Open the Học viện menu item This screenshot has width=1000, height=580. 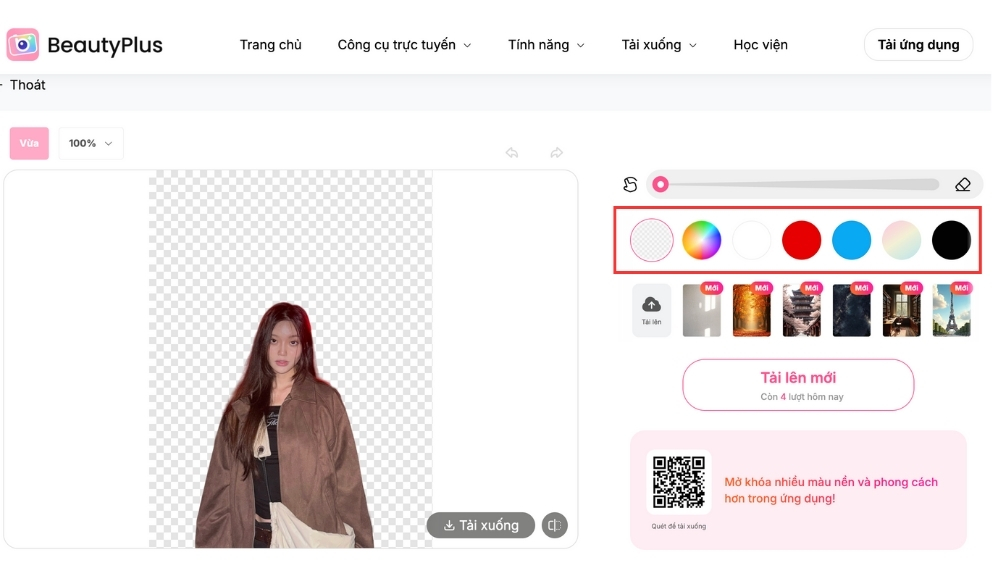pyautogui.click(x=760, y=45)
